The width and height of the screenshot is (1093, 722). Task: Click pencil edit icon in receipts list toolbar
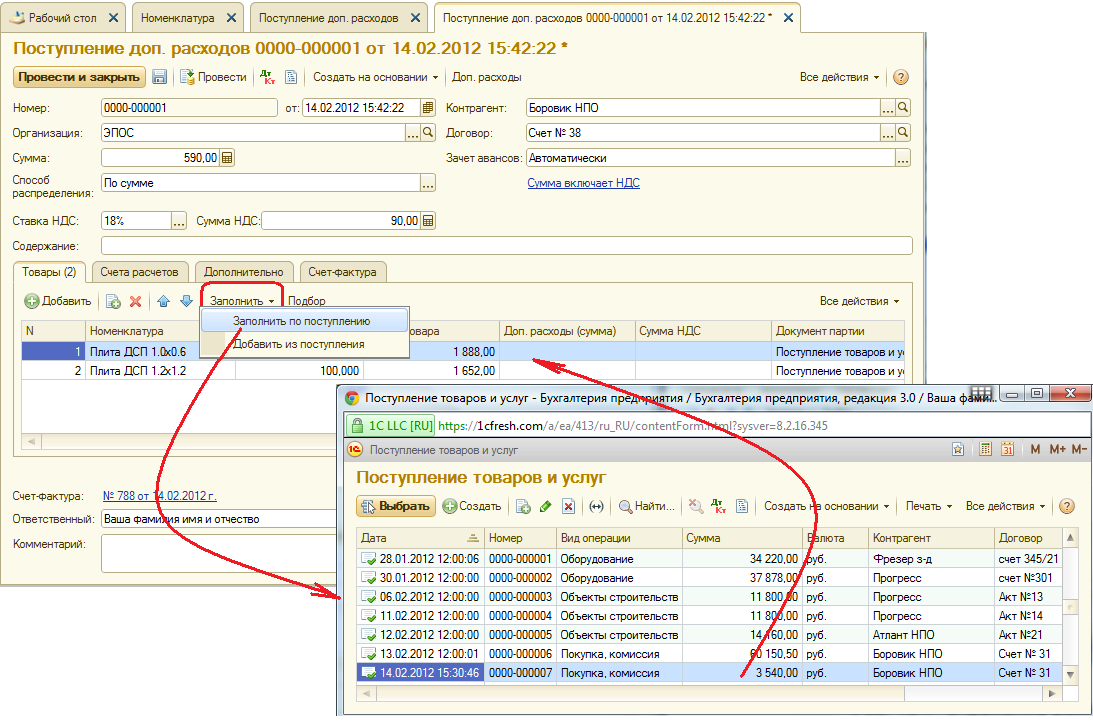545,506
